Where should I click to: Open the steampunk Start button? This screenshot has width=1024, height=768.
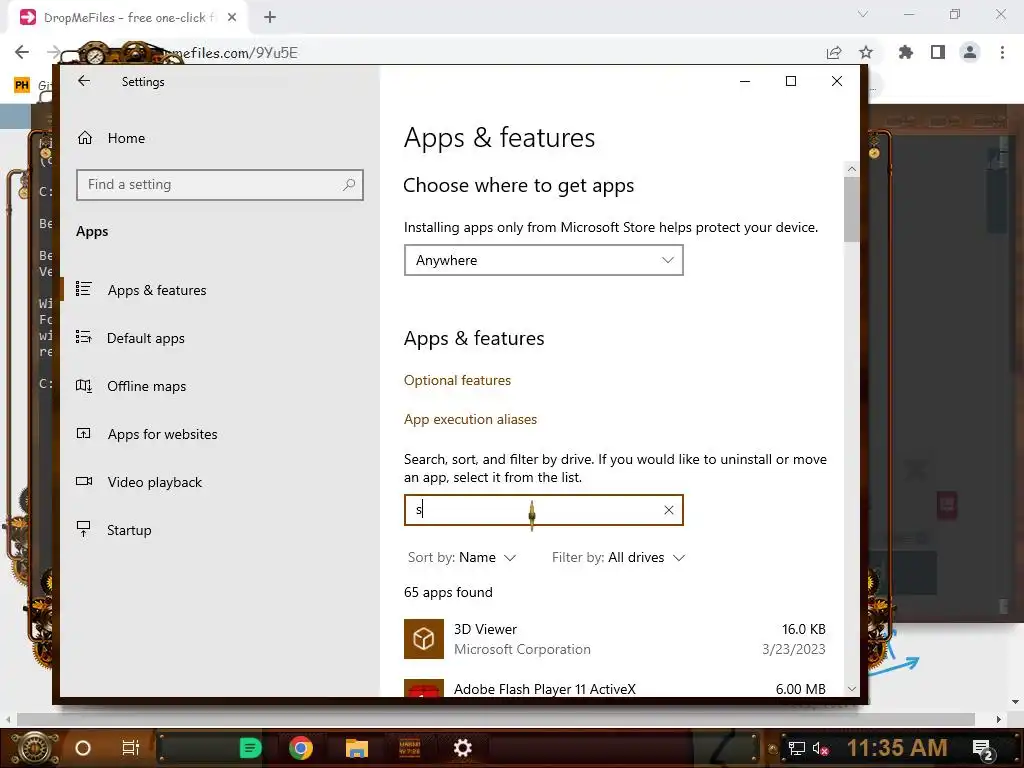(35, 748)
